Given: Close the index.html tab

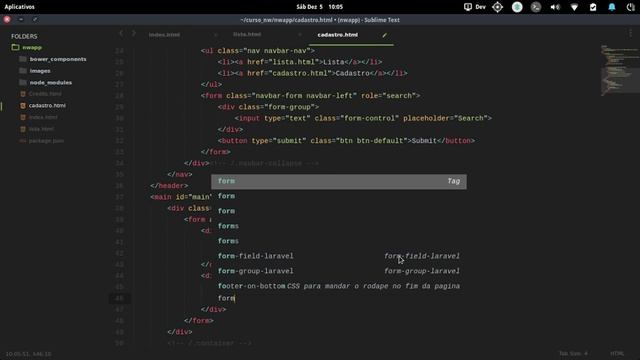Looking at the screenshot, I should tap(216, 35).
